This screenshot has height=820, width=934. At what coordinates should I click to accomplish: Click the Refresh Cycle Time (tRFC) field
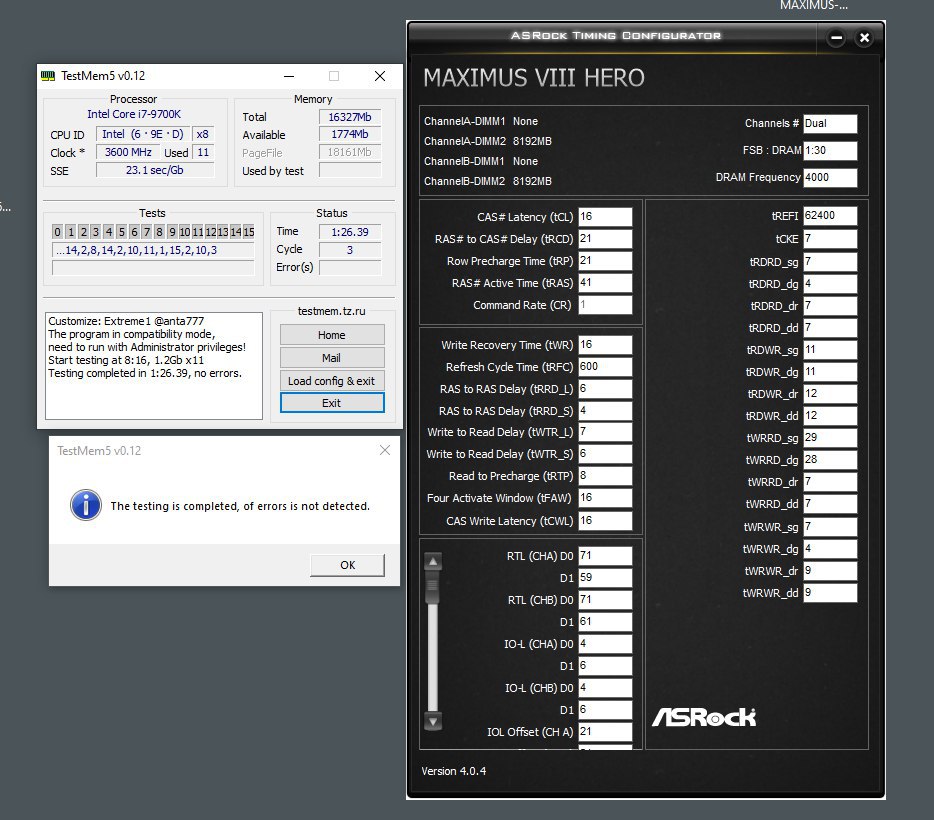pyautogui.click(x=605, y=367)
